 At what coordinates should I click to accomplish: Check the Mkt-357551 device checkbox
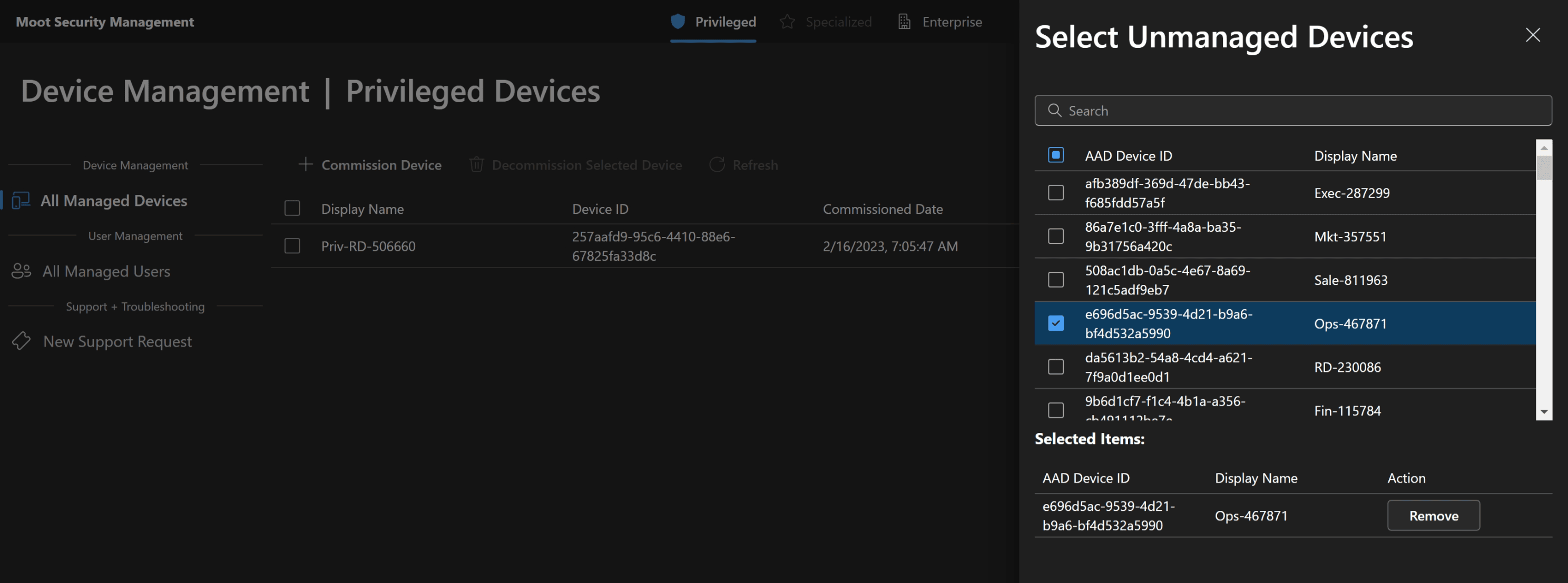point(1055,235)
